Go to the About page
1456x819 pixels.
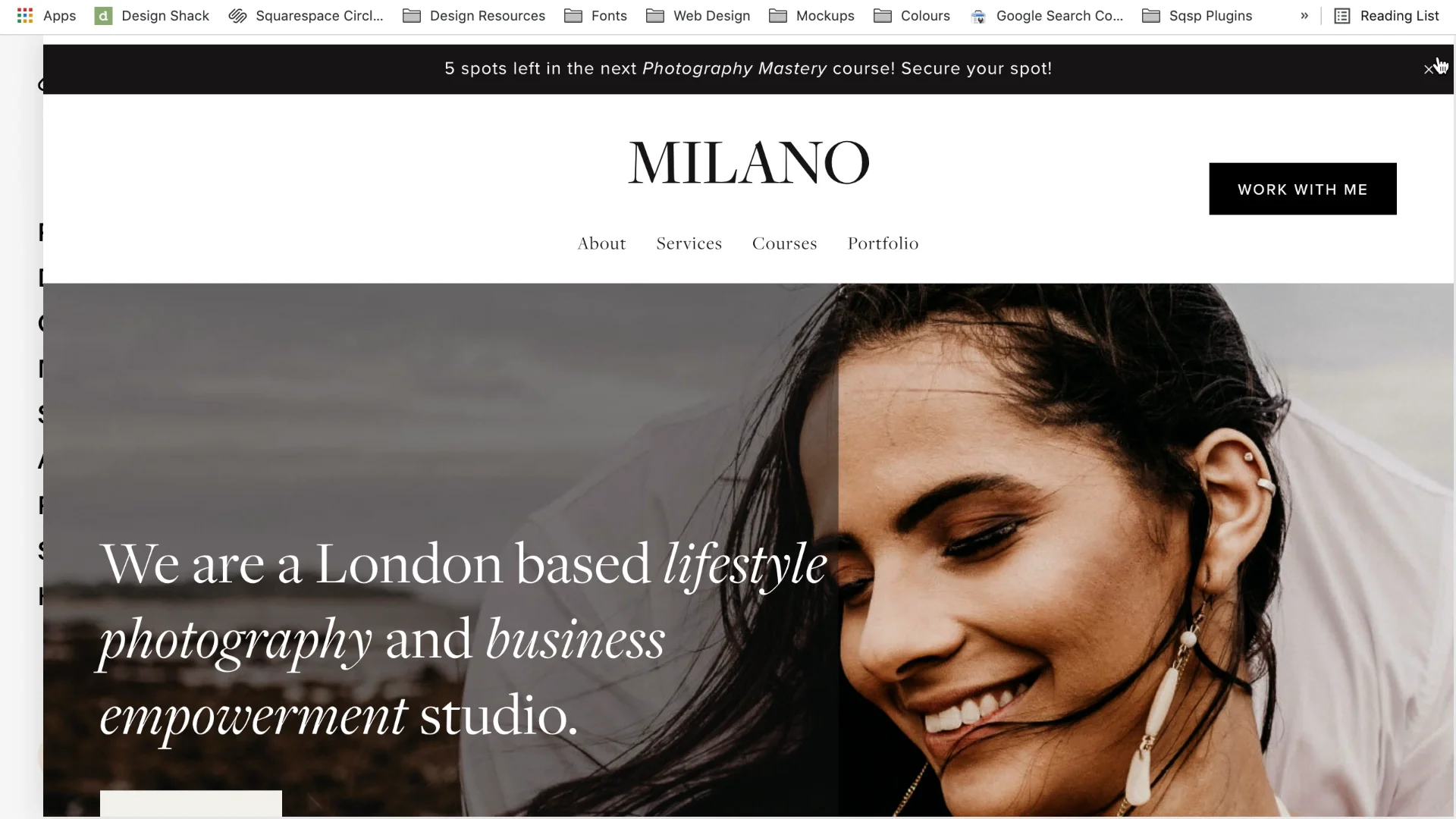pyautogui.click(x=601, y=243)
